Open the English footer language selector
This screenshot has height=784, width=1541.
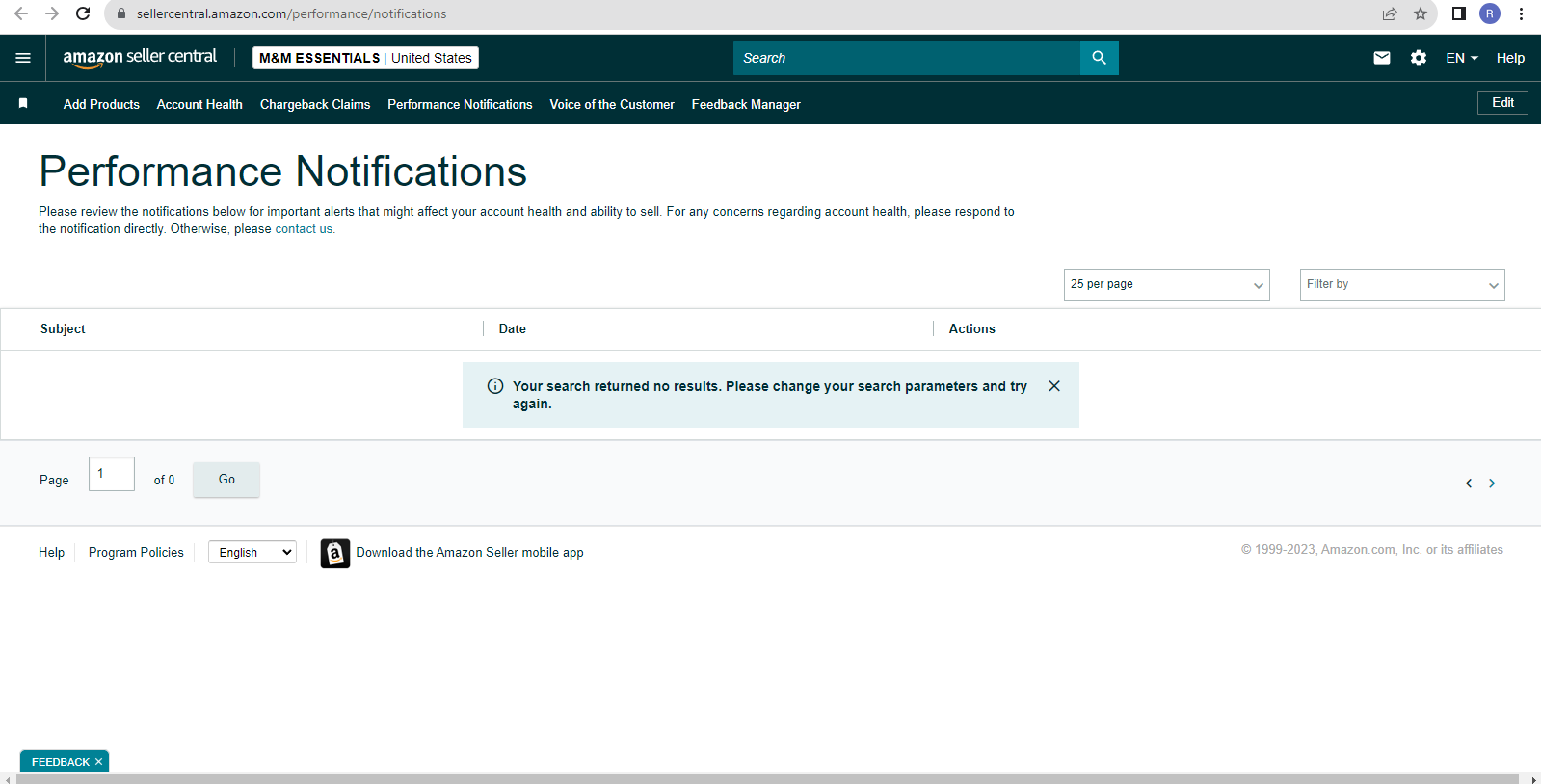(252, 552)
